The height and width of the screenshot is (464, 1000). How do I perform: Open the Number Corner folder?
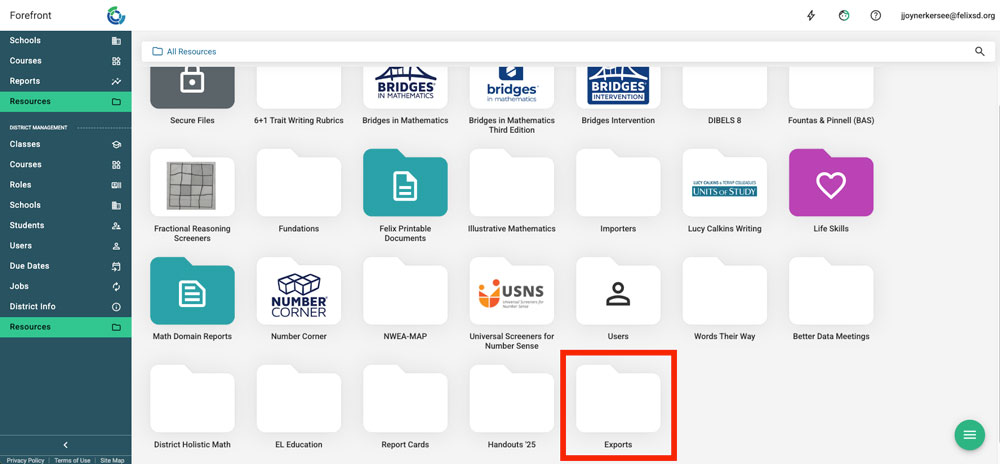(x=298, y=294)
